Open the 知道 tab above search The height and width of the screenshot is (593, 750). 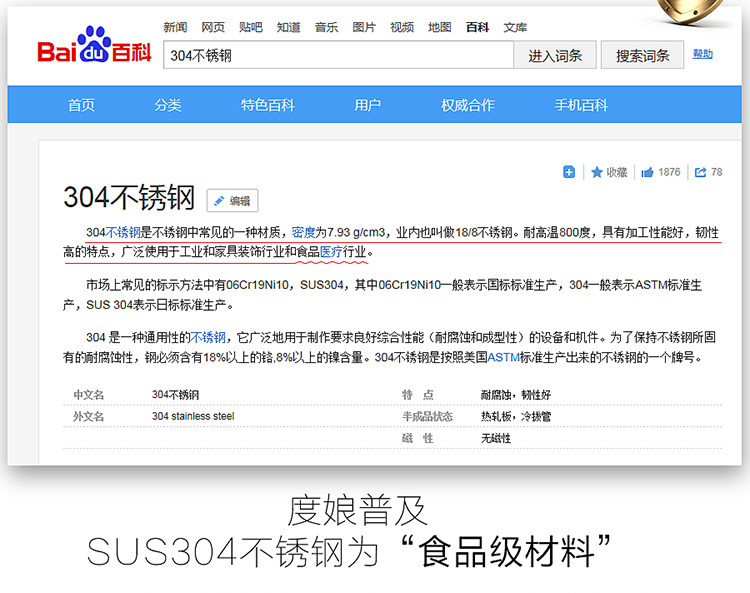click(288, 27)
